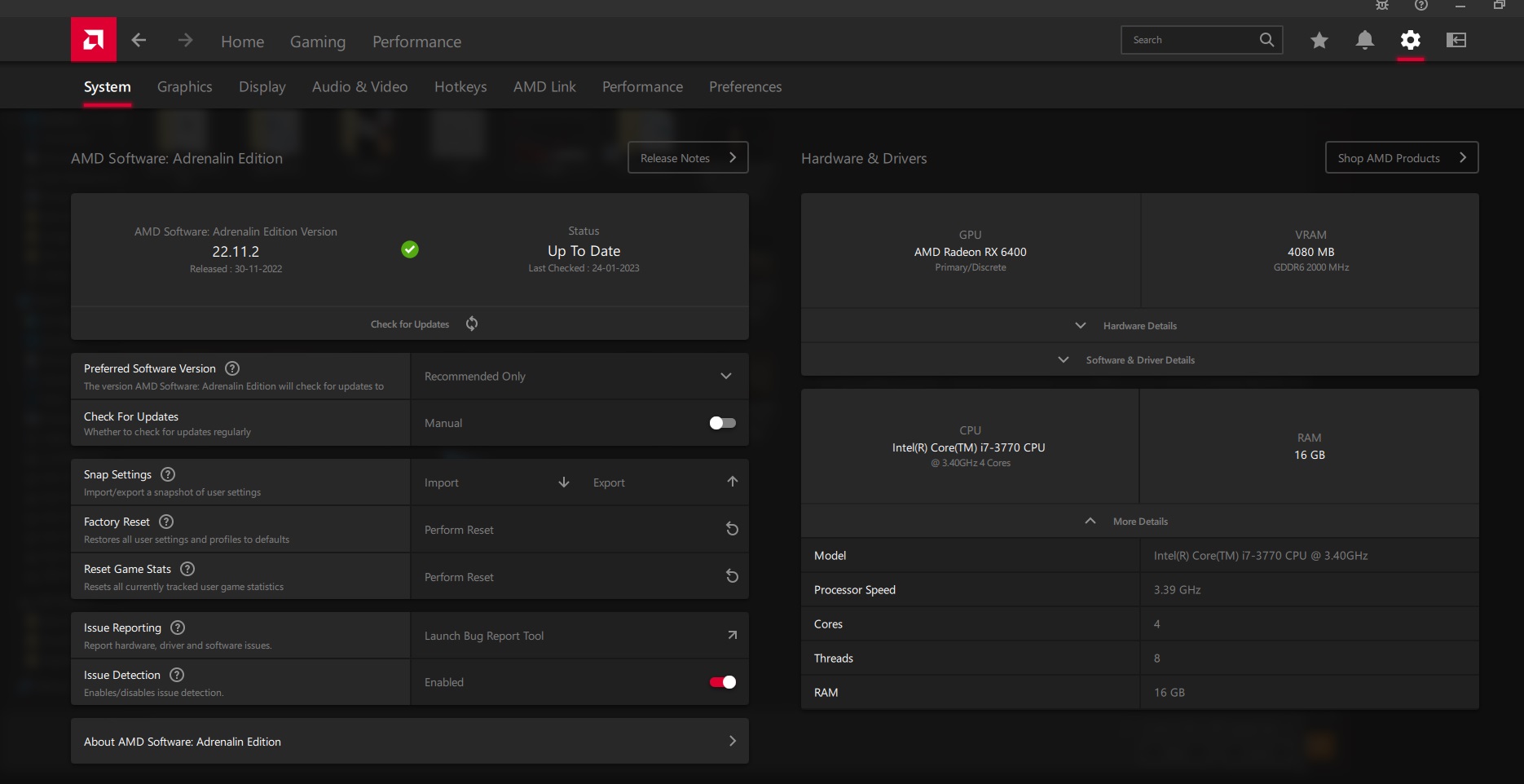Click help icon next to Issue Detection

tap(177, 675)
